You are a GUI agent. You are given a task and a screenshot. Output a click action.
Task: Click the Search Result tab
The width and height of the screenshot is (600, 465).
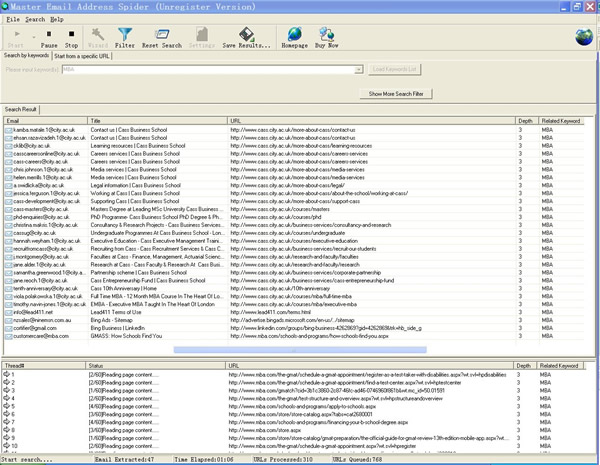(x=21, y=109)
